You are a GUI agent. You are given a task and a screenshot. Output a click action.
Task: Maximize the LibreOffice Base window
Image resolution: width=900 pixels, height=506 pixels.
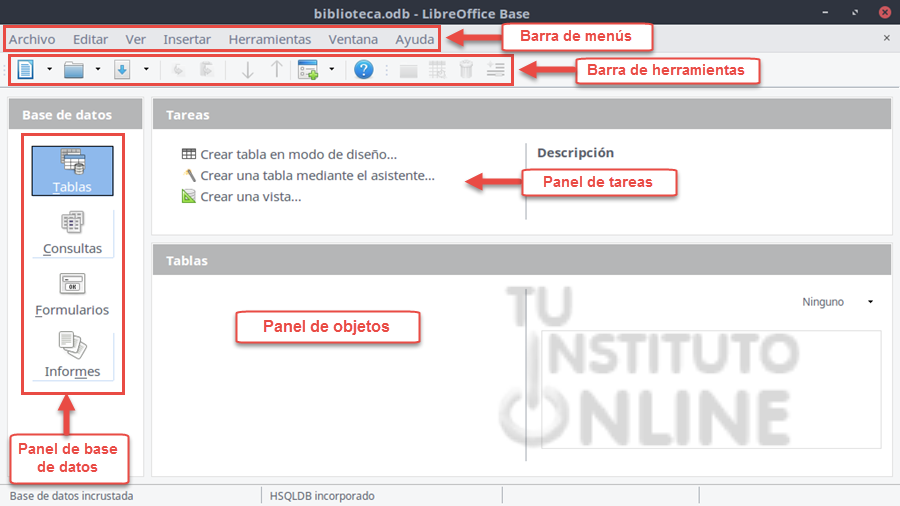tap(855, 12)
